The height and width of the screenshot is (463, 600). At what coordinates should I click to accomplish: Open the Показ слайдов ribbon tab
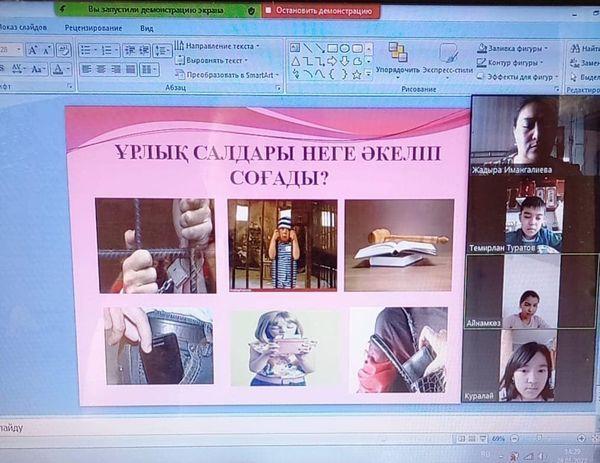point(23,28)
